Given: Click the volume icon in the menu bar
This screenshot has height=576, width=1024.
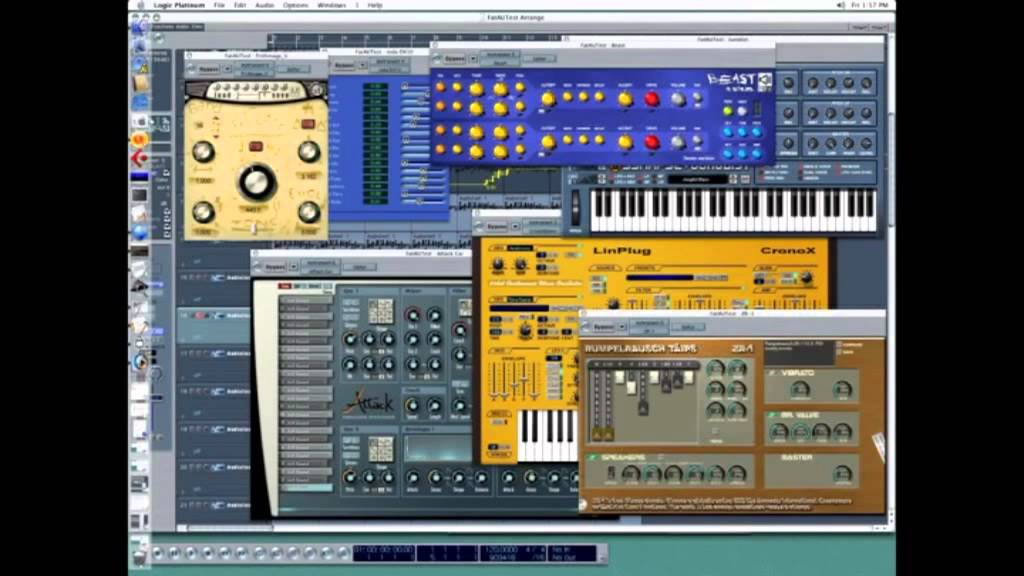Looking at the screenshot, I should pos(840,5).
